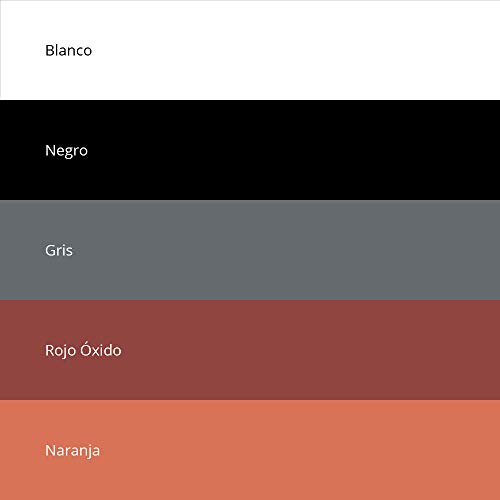Click the capital N of Naranja

click(50, 451)
